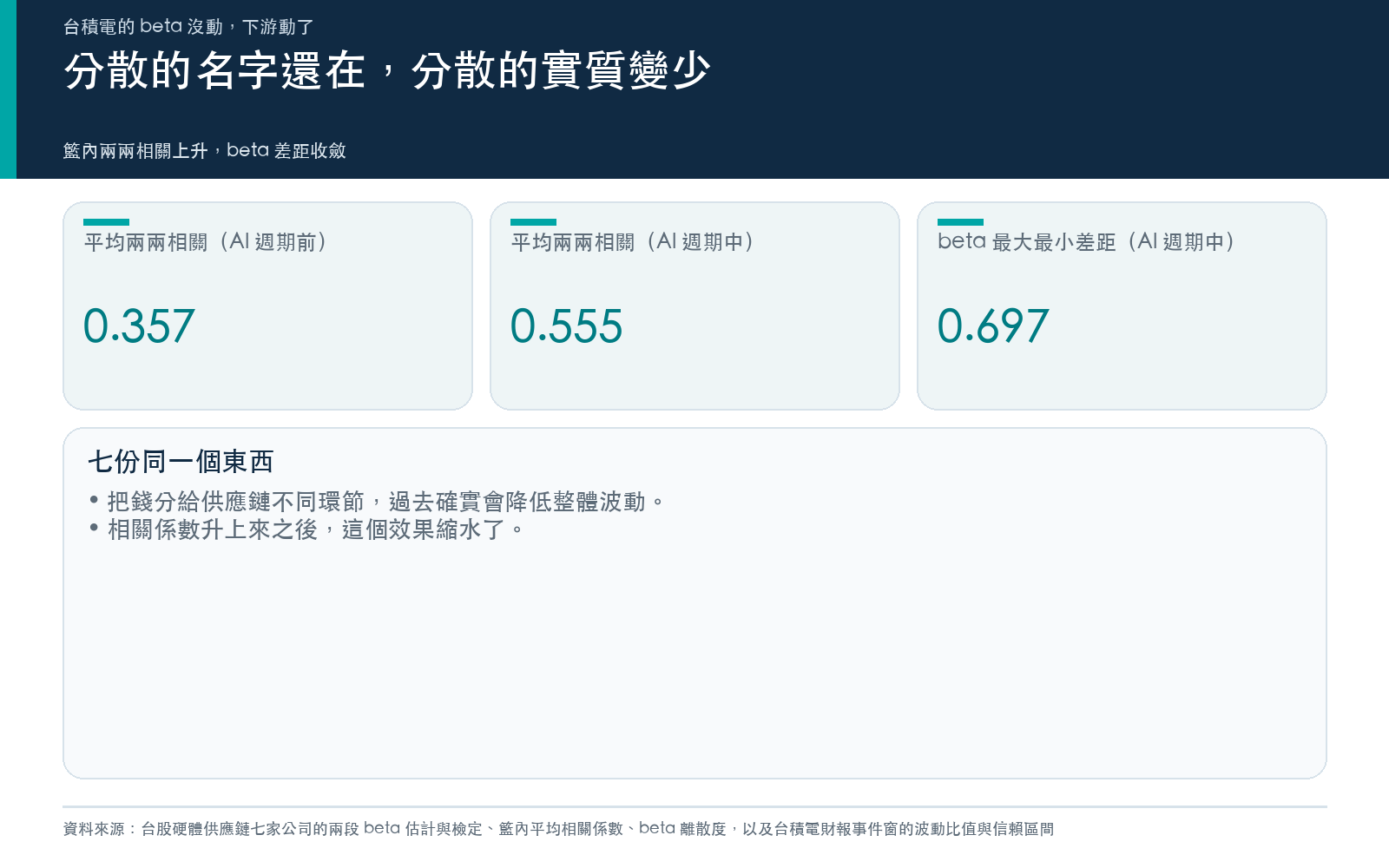Click the heading 七份同一個東西
1389x868 pixels.
pos(181,462)
